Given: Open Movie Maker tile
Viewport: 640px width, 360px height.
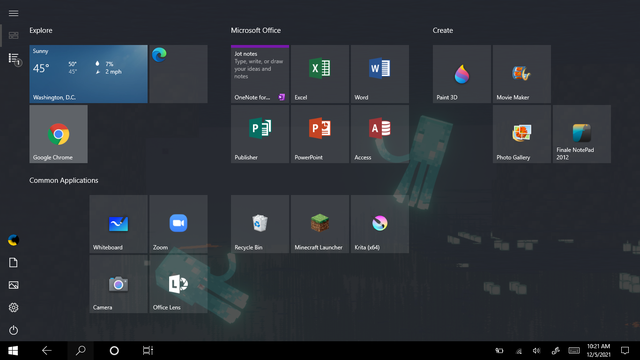Looking at the screenshot, I should (522, 74).
